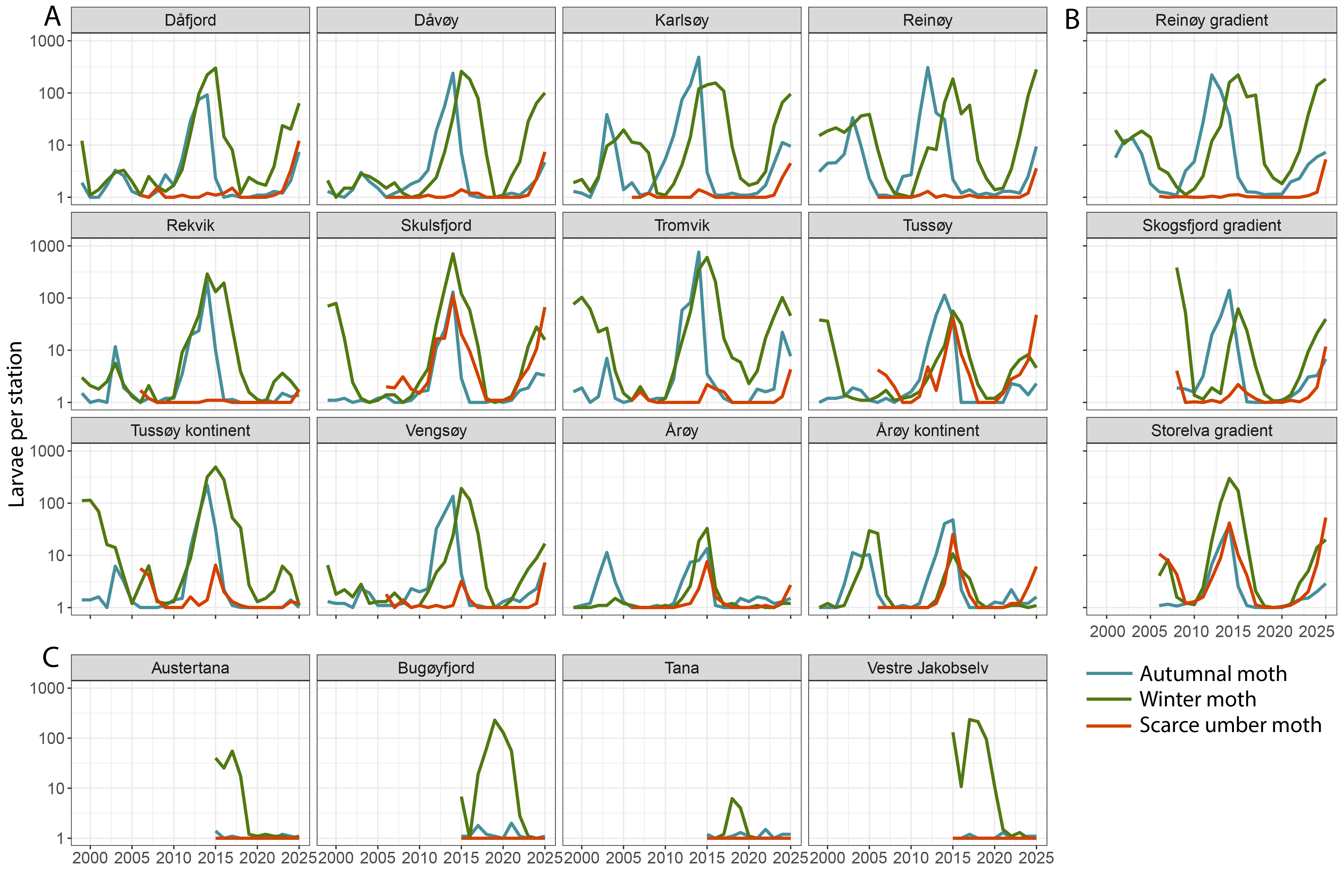The height and width of the screenshot is (896, 1344).
Task: Click the section letter B
Action: (x=1072, y=20)
